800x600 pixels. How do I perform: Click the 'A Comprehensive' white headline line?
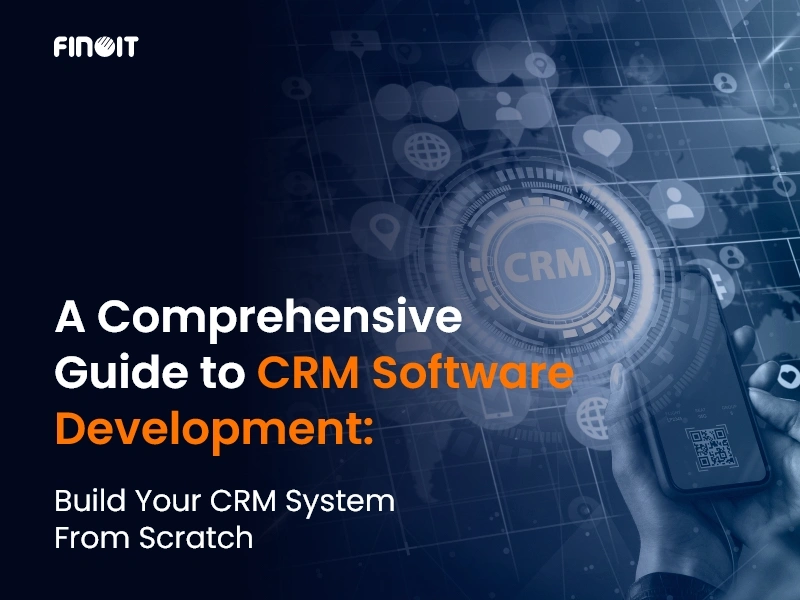click(x=259, y=318)
